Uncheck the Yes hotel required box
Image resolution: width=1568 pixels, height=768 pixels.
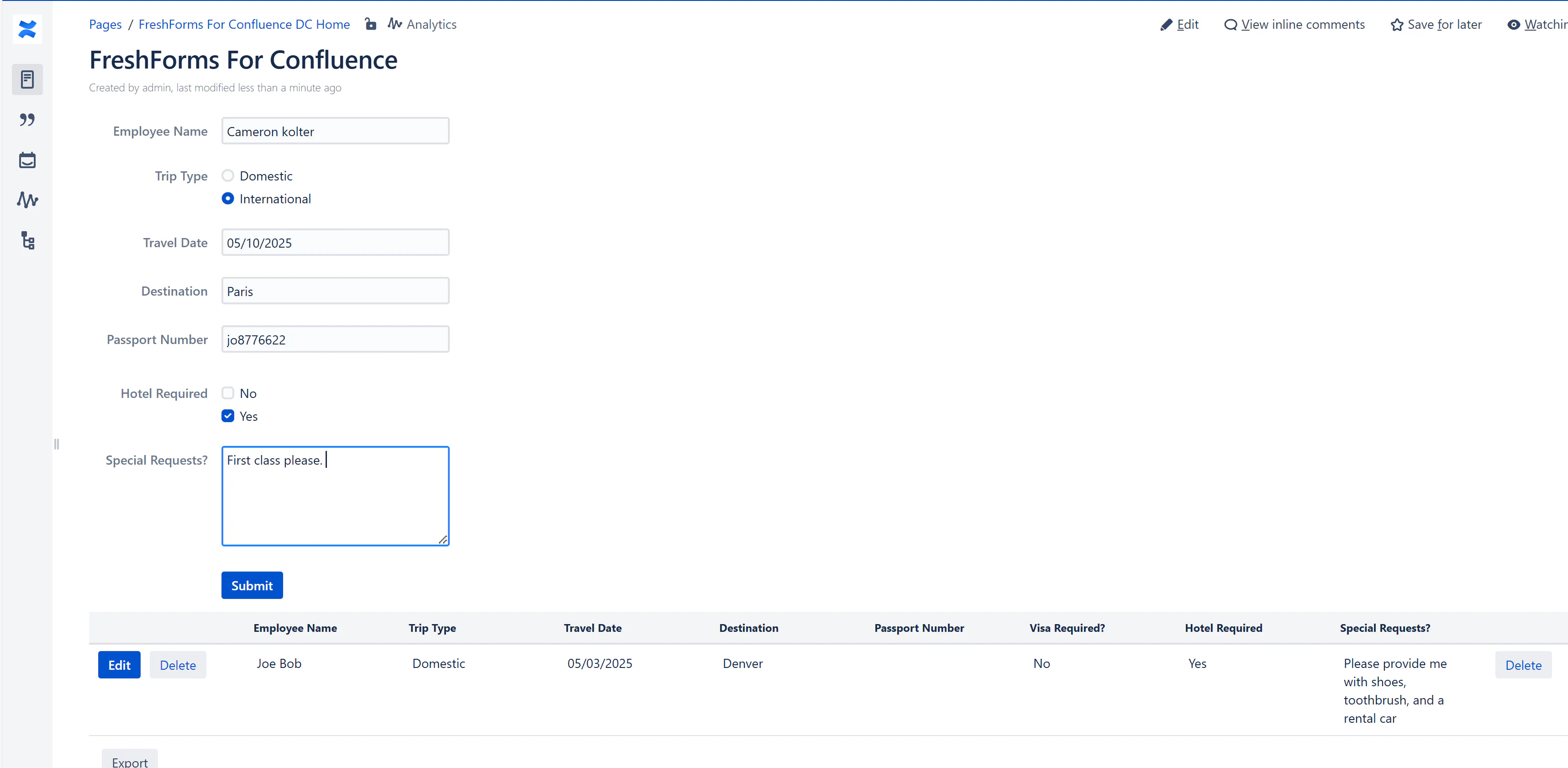tap(228, 416)
